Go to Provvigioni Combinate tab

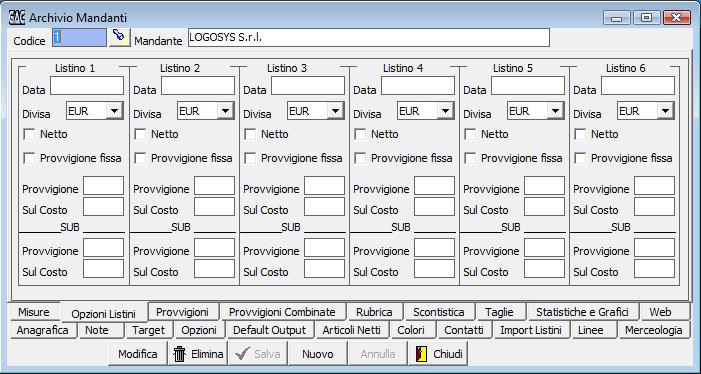click(x=282, y=312)
